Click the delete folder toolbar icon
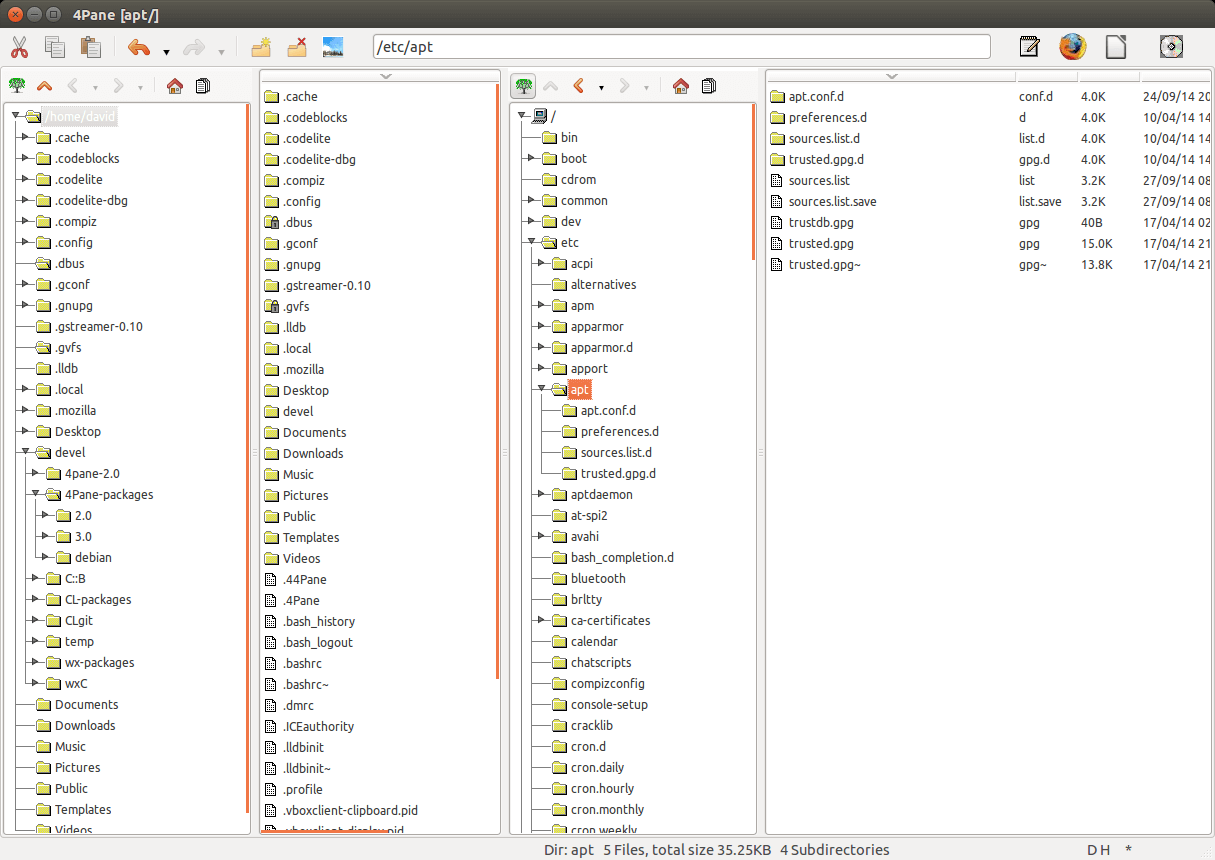The image size is (1215, 860). pyautogui.click(x=297, y=47)
